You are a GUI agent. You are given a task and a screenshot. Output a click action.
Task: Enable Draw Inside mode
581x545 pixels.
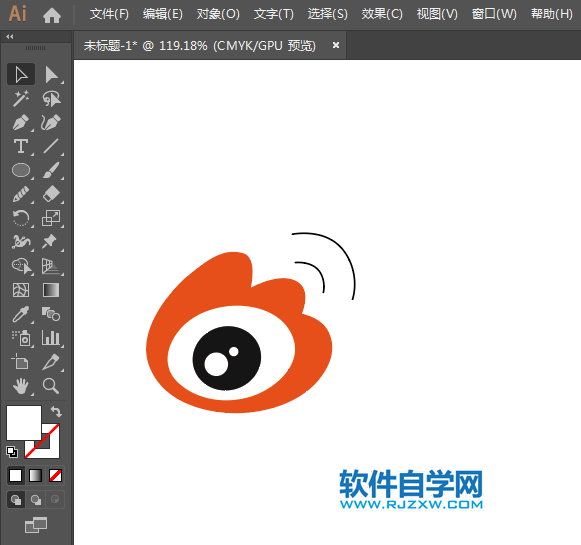(x=55, y=500)
